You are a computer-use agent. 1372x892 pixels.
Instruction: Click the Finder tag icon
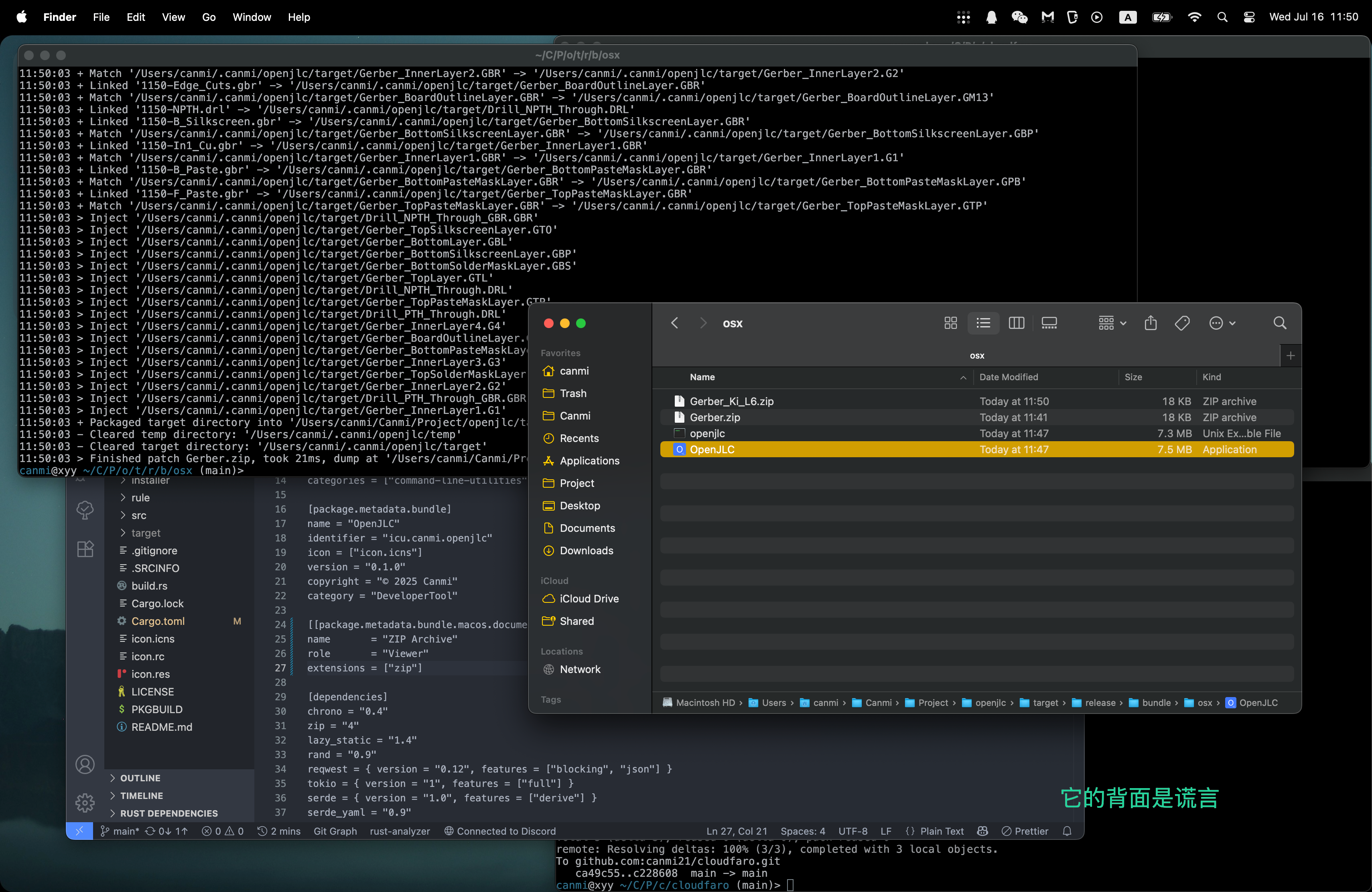[1182, 323]
